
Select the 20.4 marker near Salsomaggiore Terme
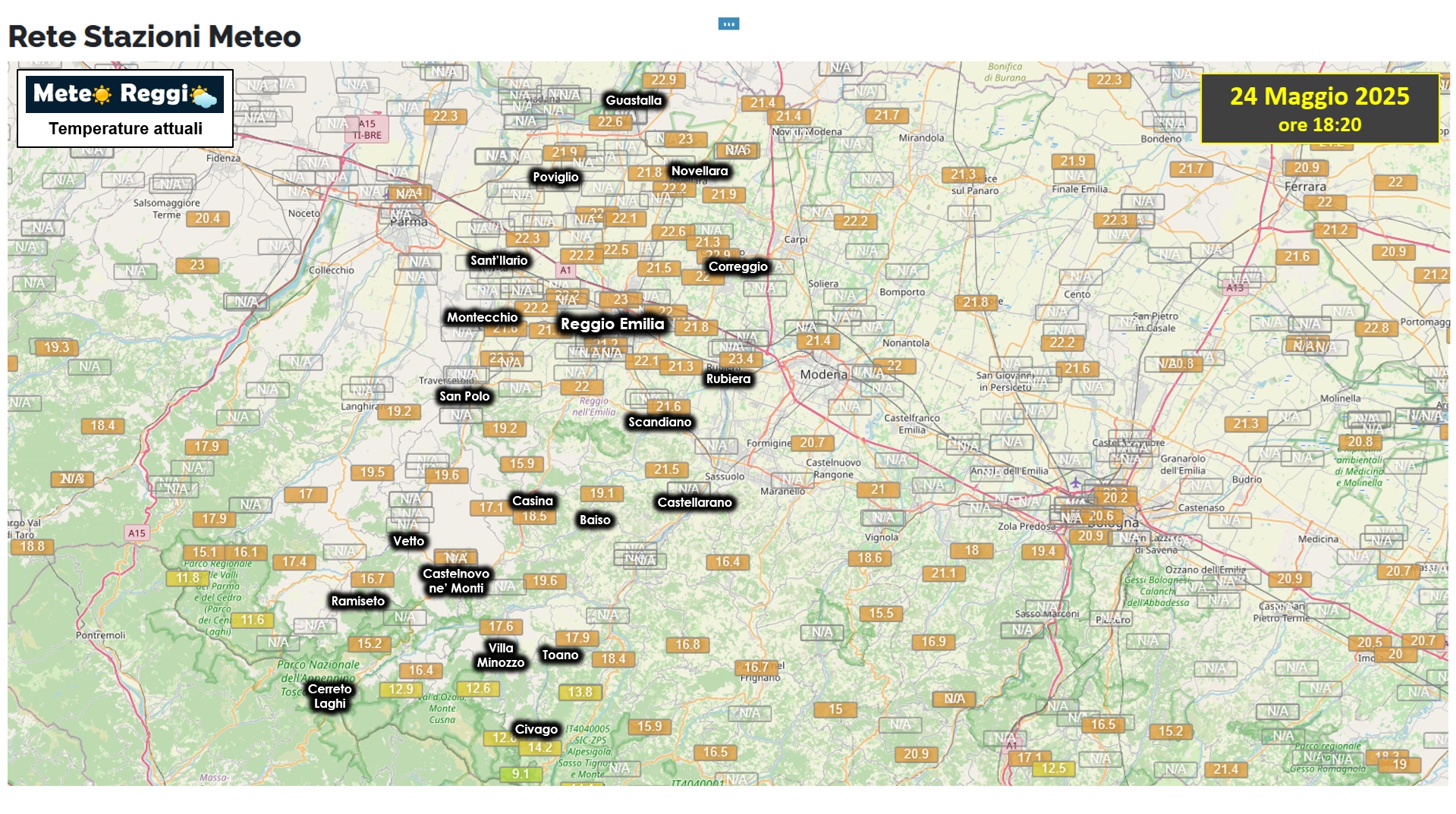coord(207,218)
